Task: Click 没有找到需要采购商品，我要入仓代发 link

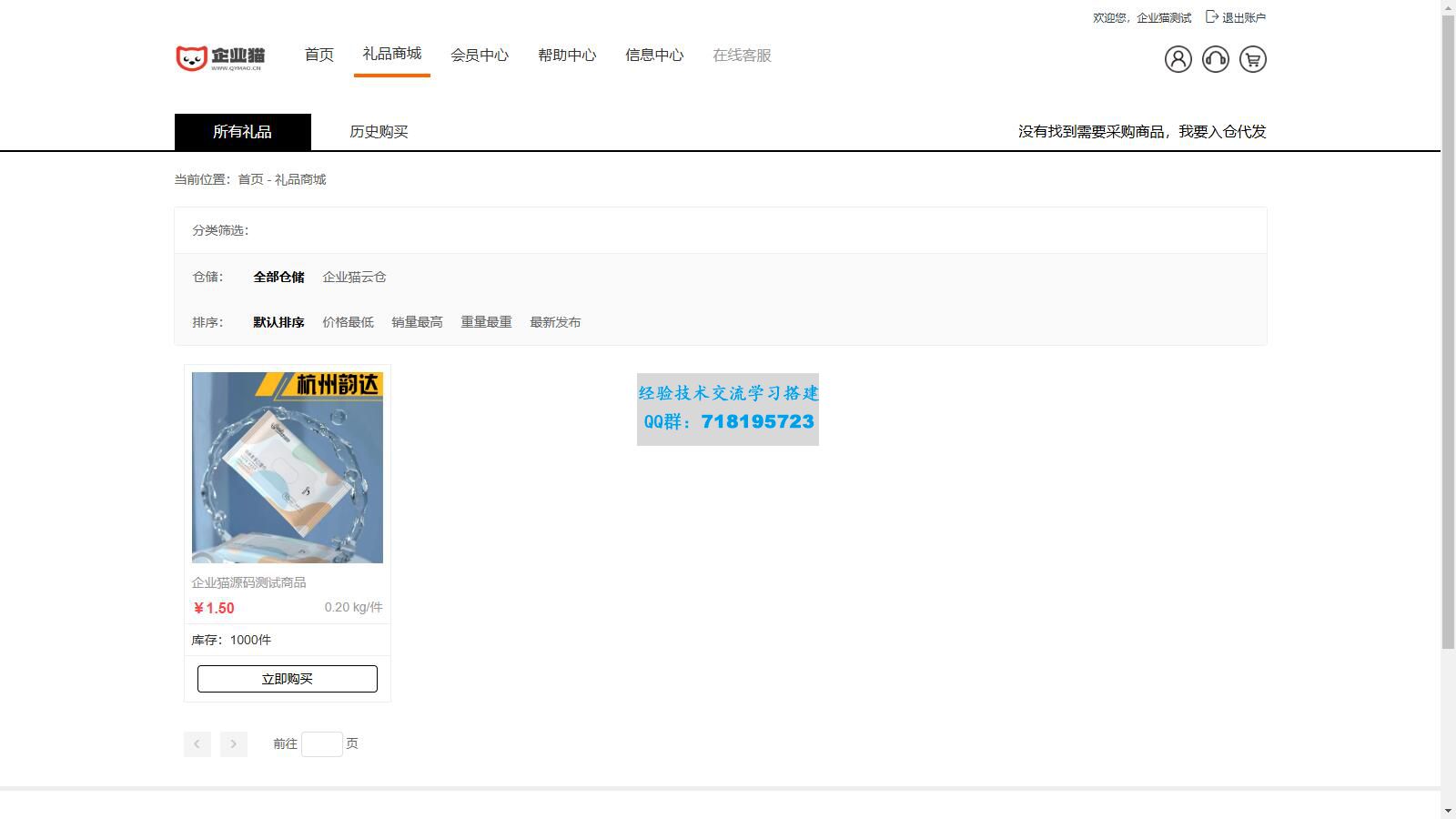Action: [x=1142, y=132]
